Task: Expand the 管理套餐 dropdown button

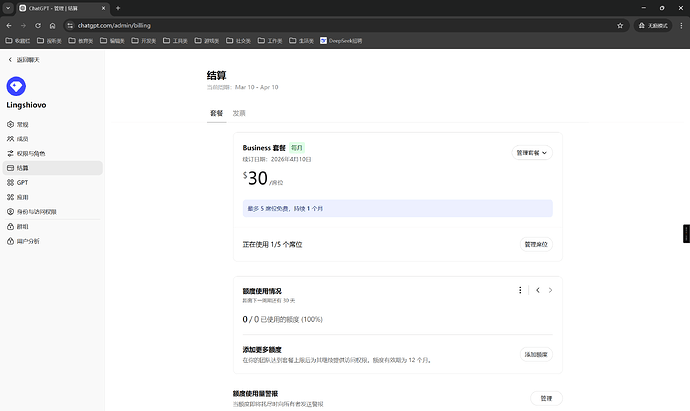Action: tap(532, 153)
